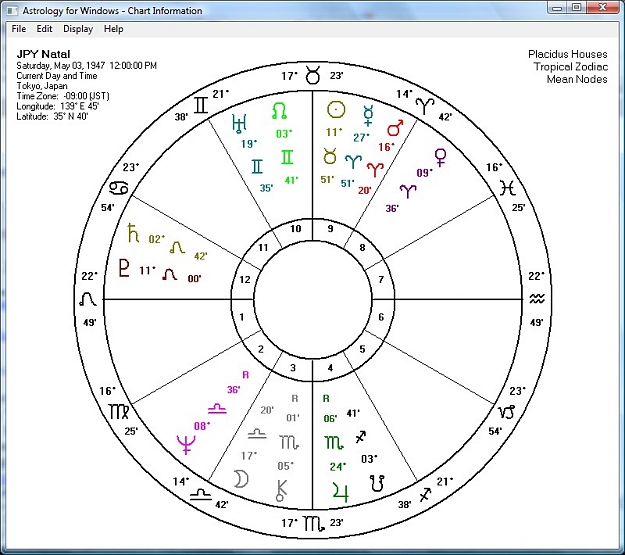Click the green Jupiter glyph
The height and width of the screenshot is (555, 625).
(340, 492)
